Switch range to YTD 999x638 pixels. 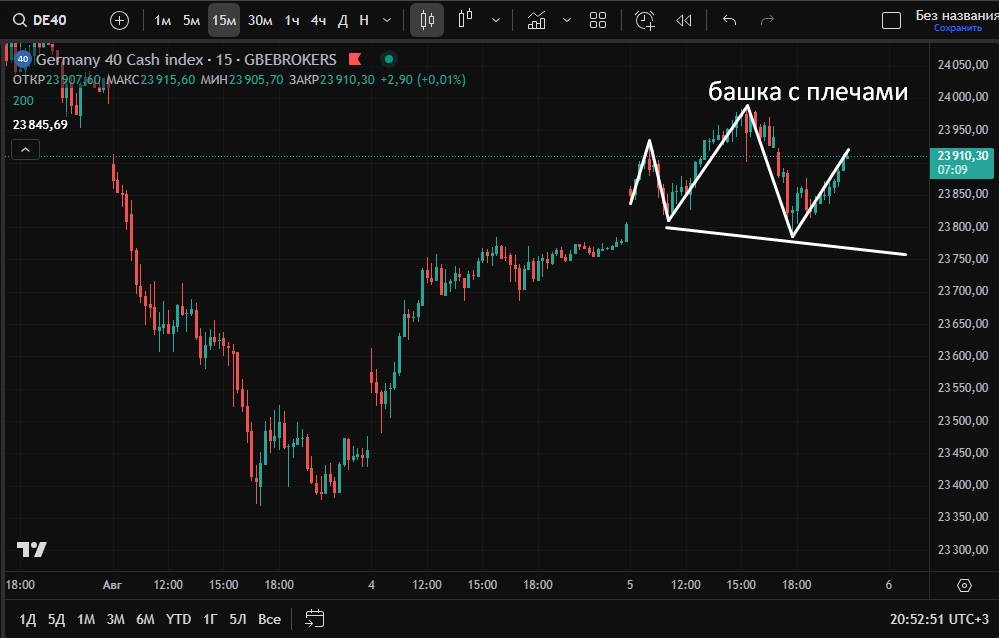point(179,619)
